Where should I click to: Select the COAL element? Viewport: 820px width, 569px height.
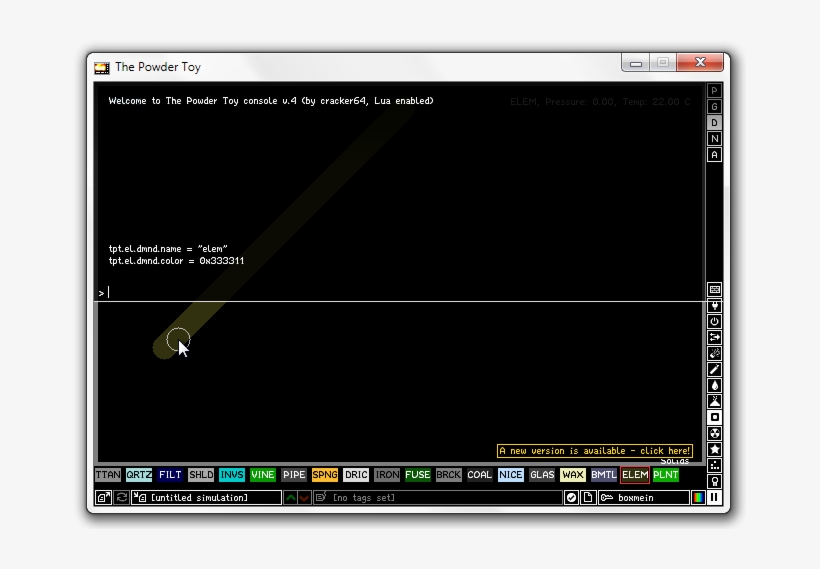tap(480, 475)
